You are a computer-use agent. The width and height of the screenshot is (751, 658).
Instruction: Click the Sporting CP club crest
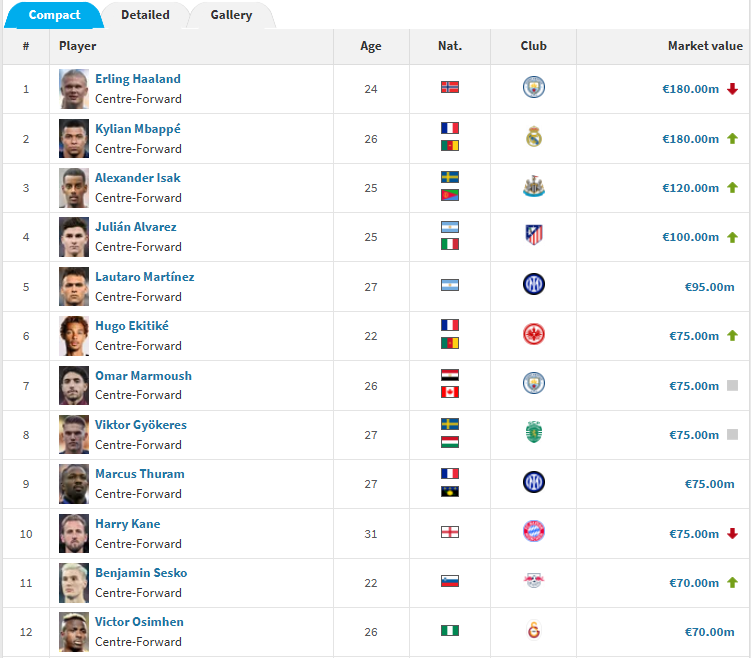pos(534,432)
